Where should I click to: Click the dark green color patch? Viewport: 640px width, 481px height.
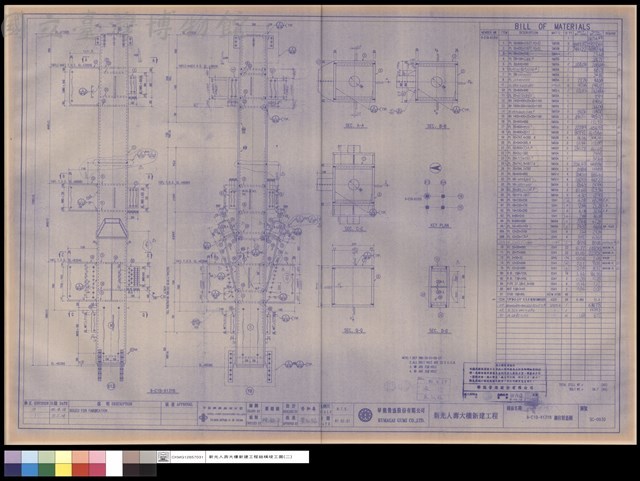[x=47, y=470]
